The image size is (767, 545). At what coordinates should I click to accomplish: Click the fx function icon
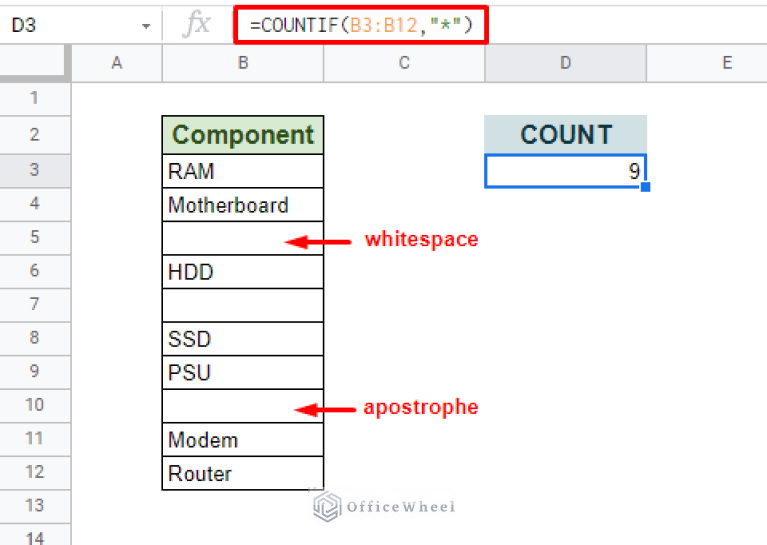point(197,24)
